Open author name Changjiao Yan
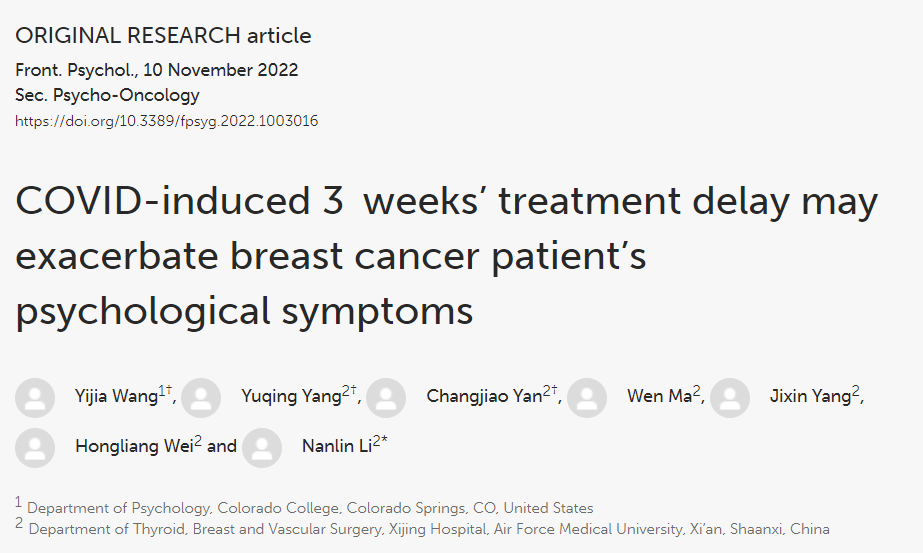The height and width of the screenshot is (553, 923). 484,397
